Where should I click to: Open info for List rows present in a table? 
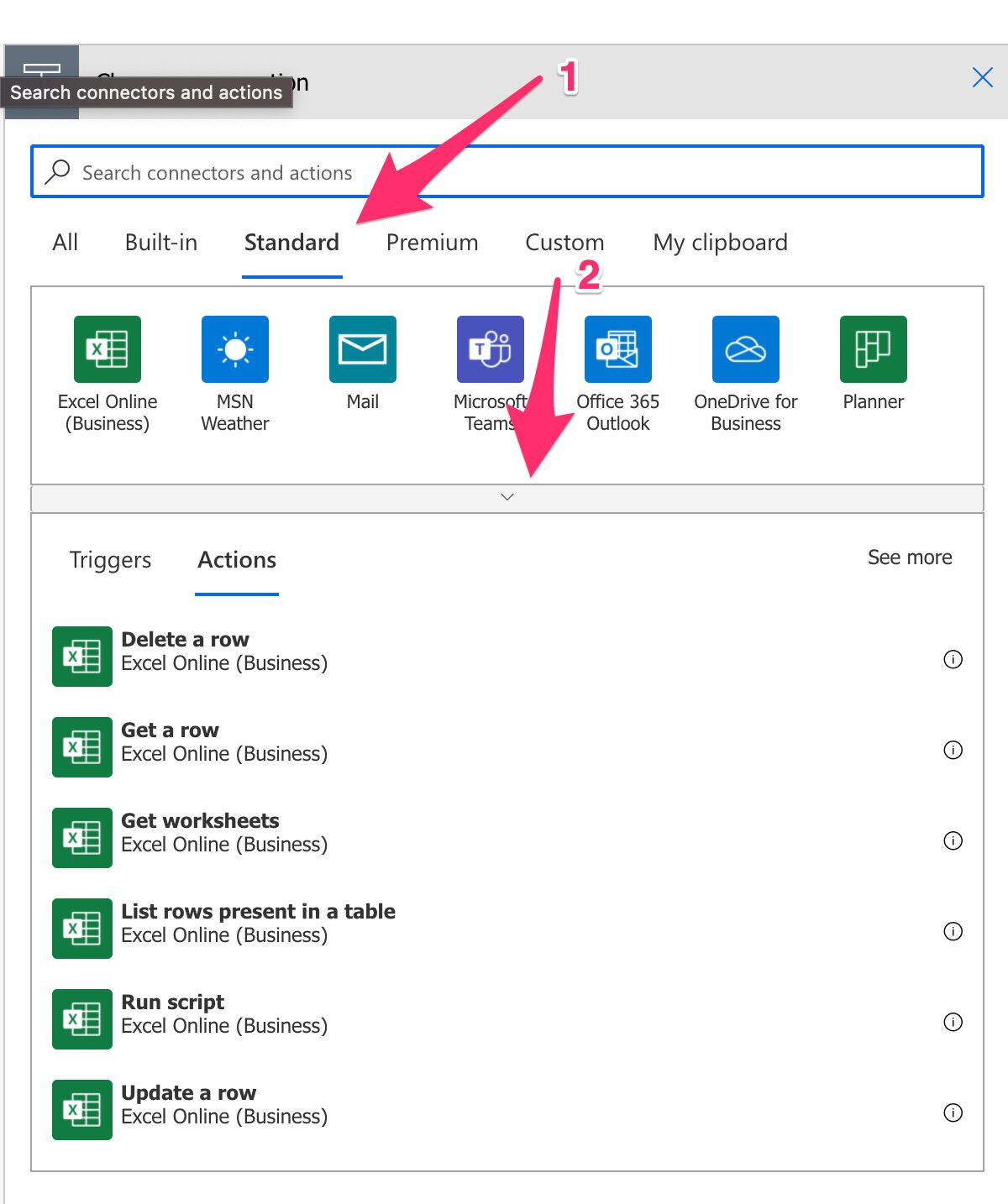tap(953, 931)
